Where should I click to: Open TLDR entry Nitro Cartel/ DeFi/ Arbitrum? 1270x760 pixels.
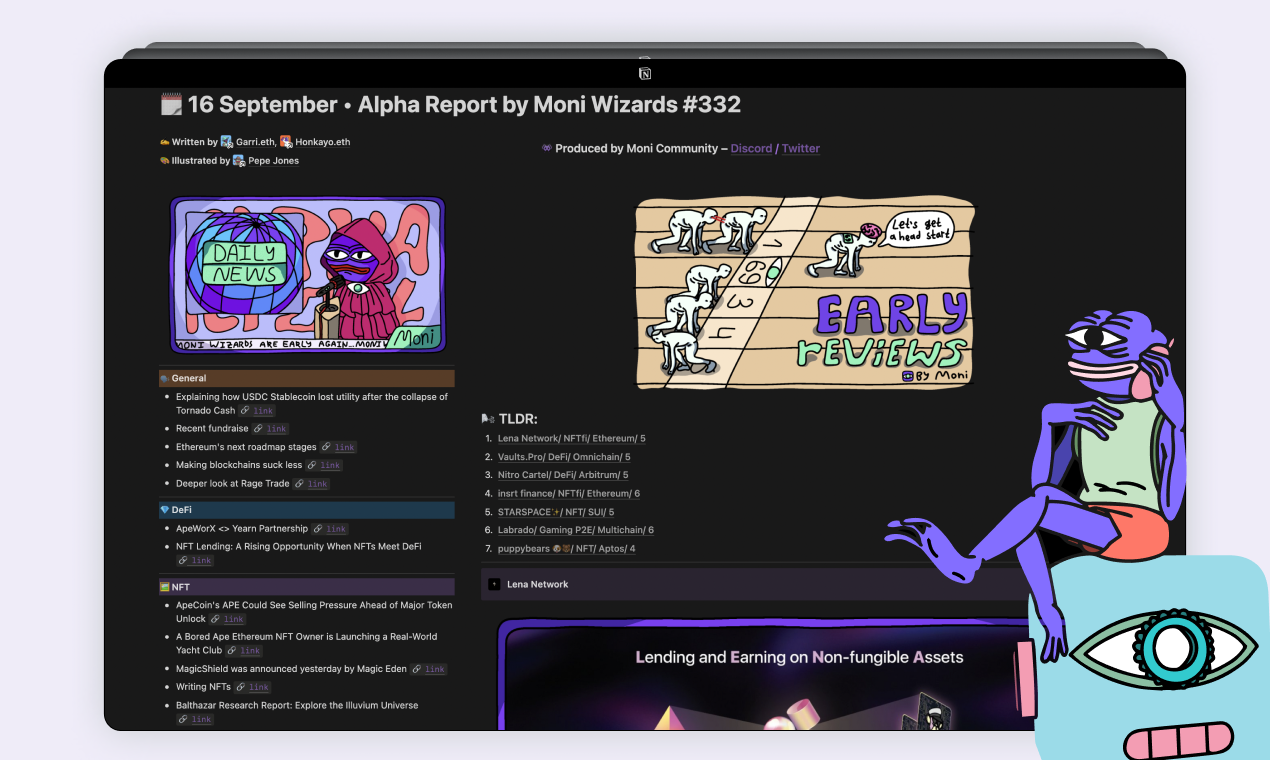[563, 475]
